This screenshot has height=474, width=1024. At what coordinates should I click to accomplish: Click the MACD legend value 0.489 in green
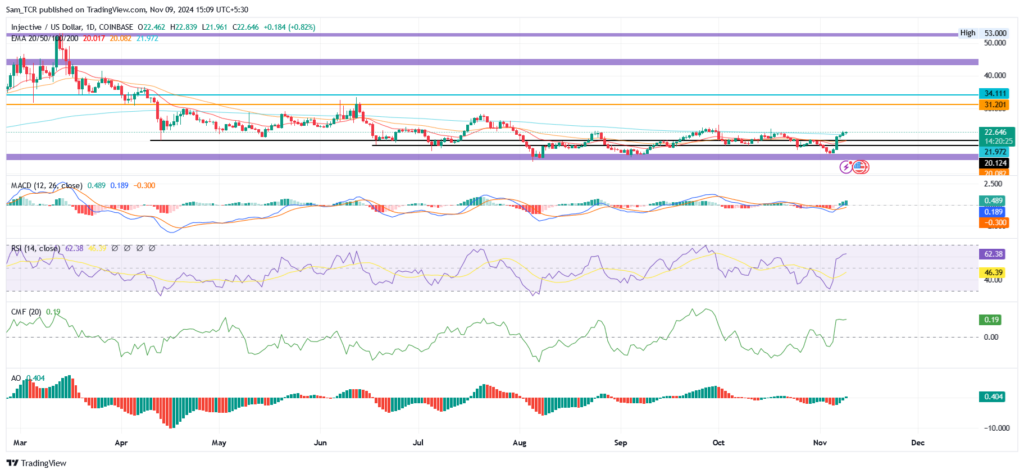[x=98, y=186]
